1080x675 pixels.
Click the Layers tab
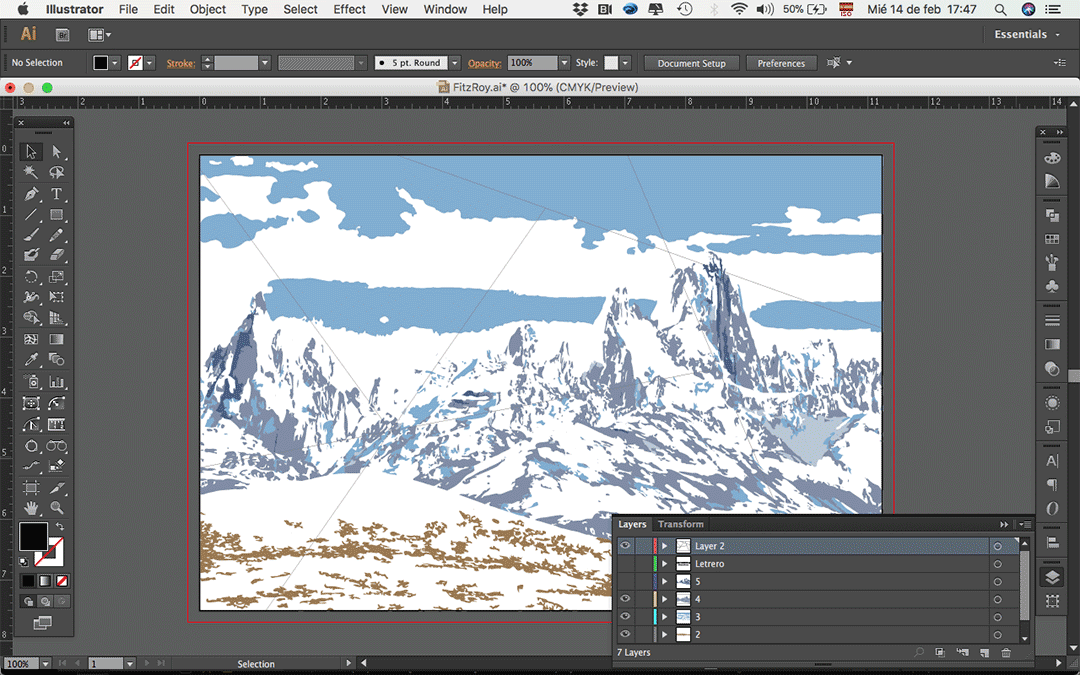click(632, 524)
